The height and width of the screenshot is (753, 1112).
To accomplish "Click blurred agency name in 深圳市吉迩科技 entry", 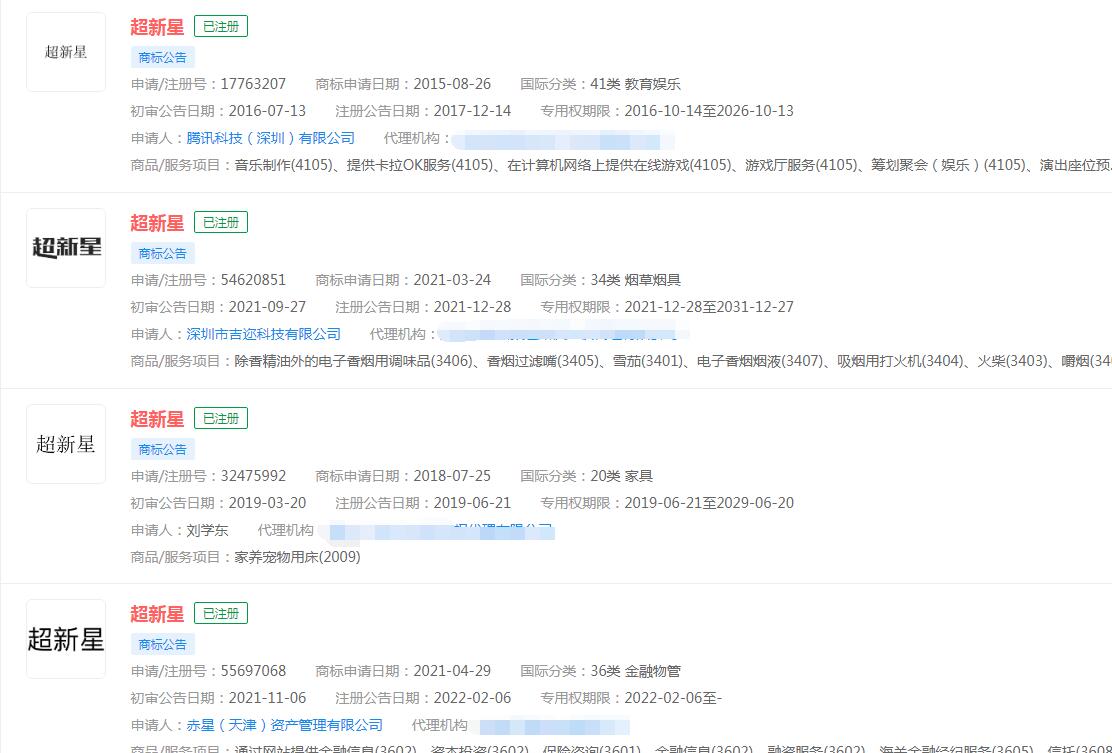I will pos(563,333).
